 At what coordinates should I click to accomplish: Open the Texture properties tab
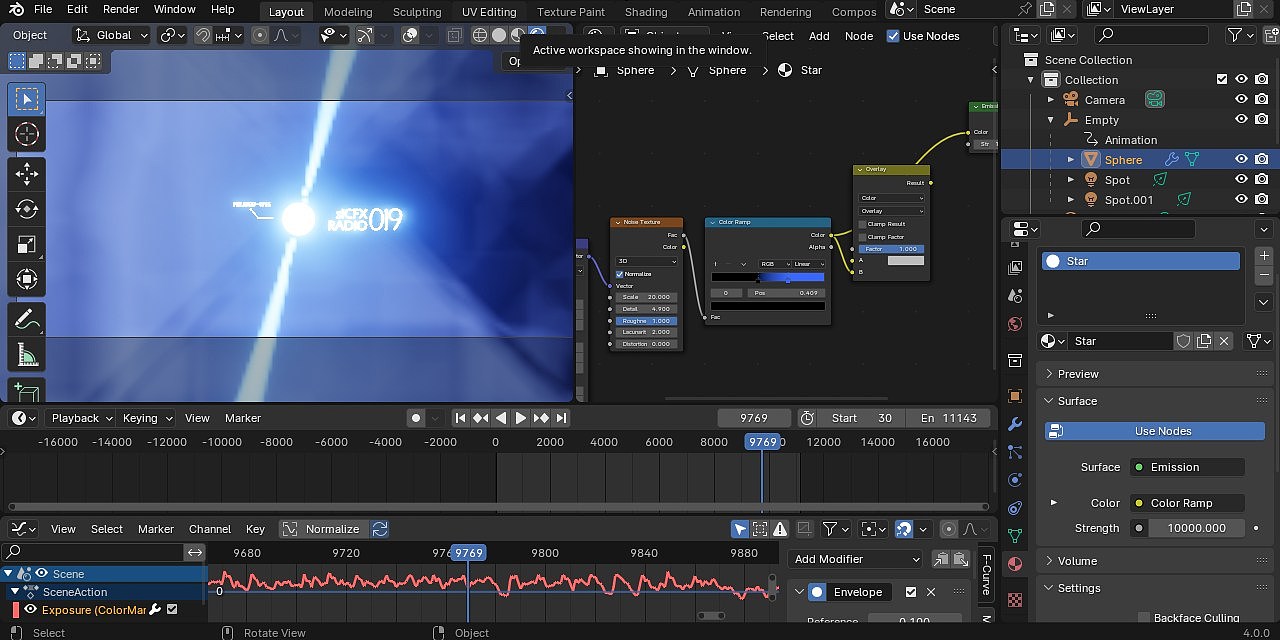click(1015, 600)
